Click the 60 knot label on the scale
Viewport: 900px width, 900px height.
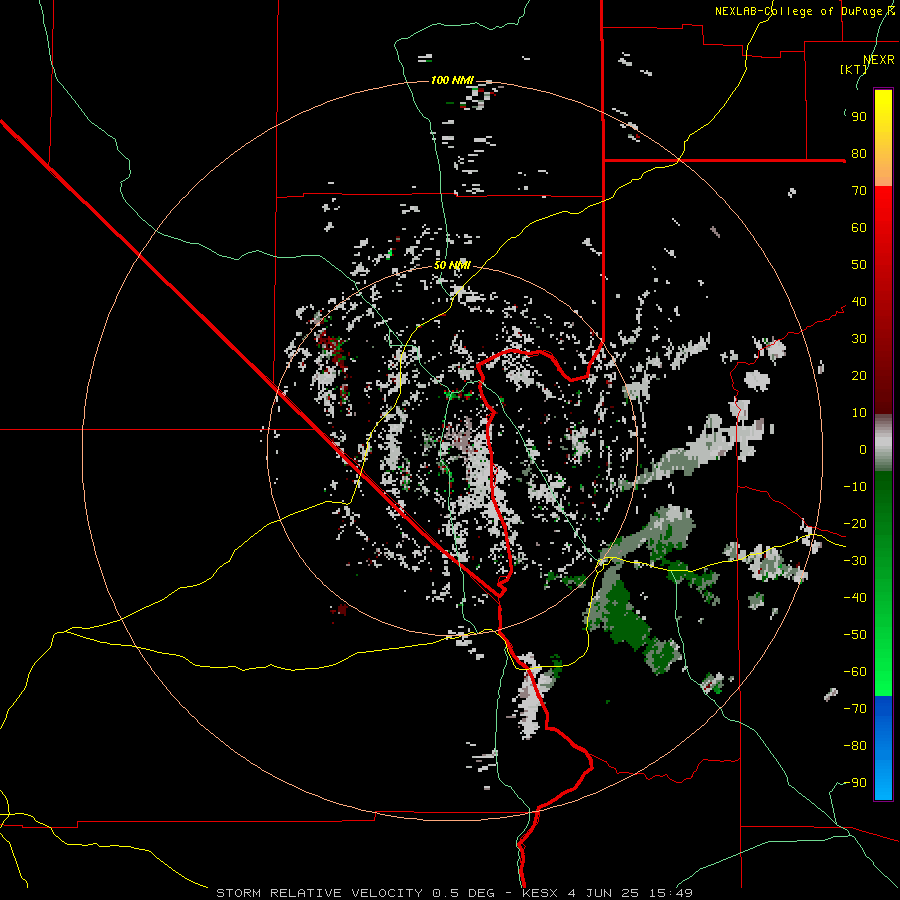pyautogui.click(x=859, y=228)
